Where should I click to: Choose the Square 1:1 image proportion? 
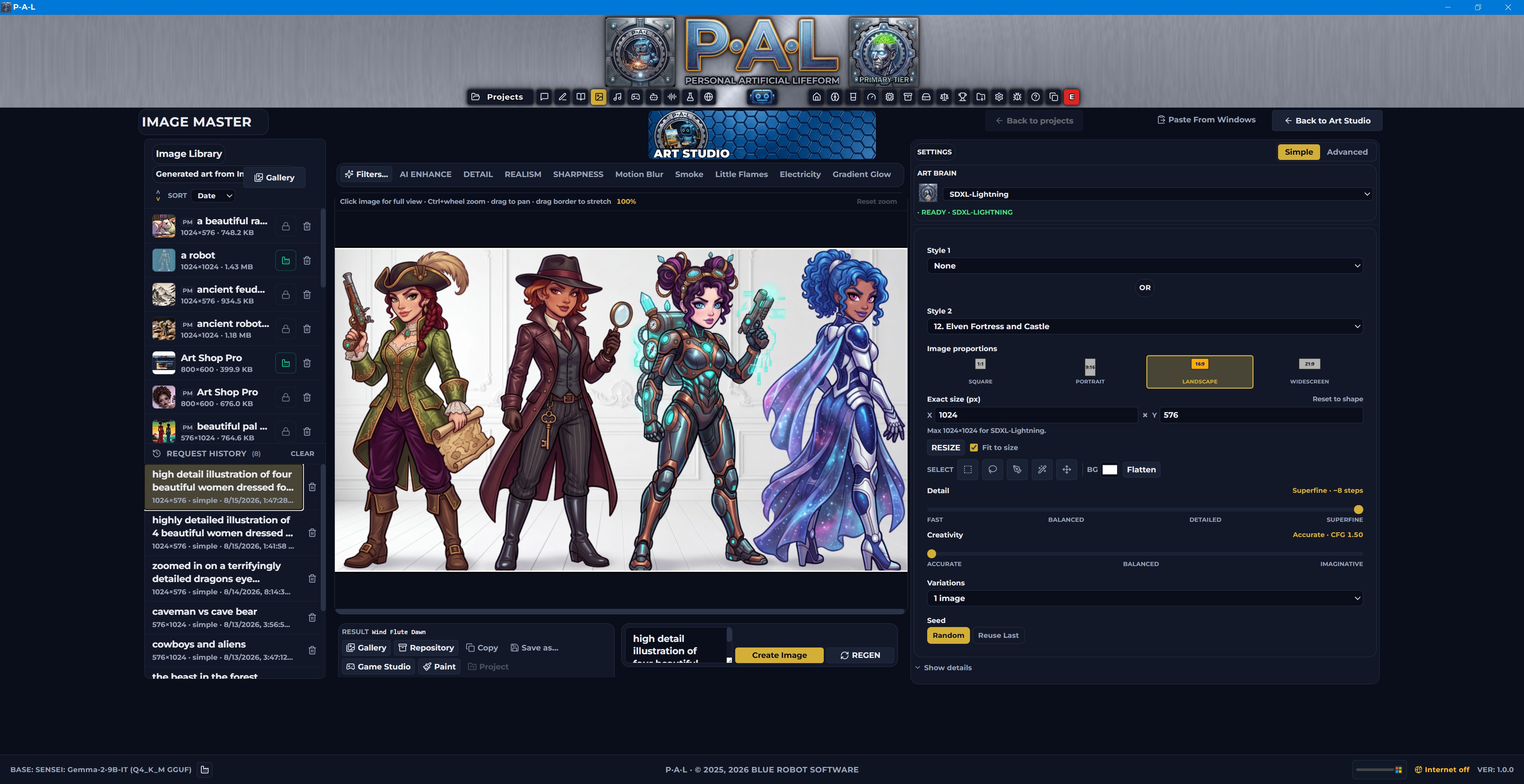tap(980, 372)
